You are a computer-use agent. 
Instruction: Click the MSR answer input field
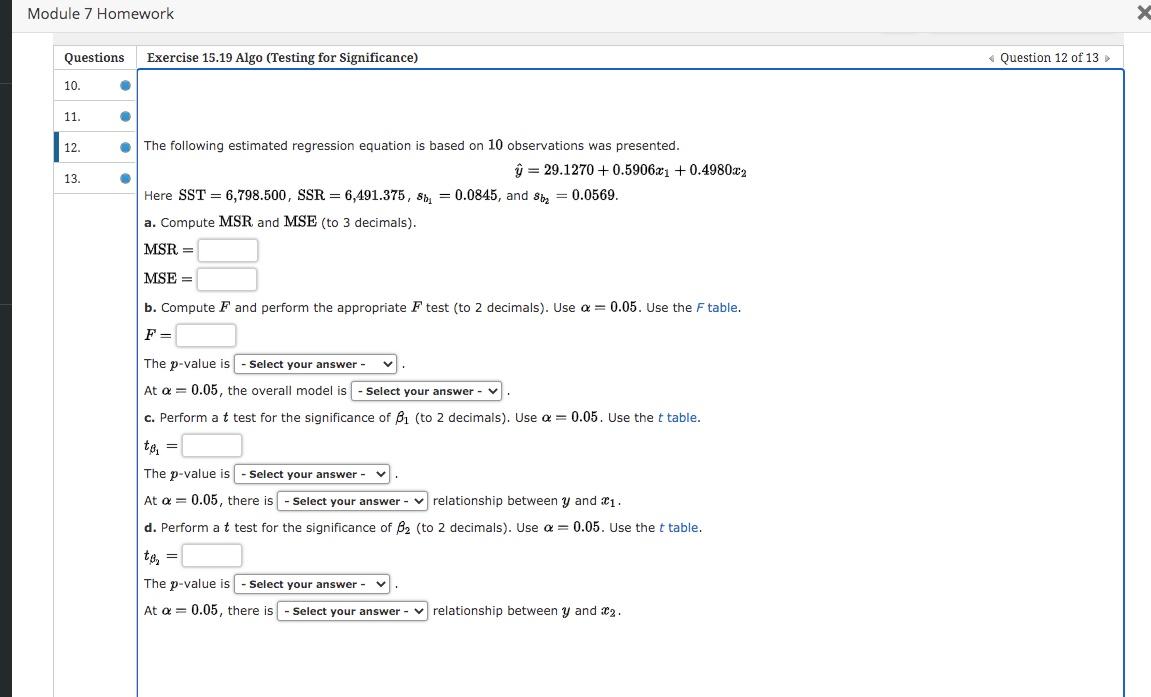click(x=227, y=250)
